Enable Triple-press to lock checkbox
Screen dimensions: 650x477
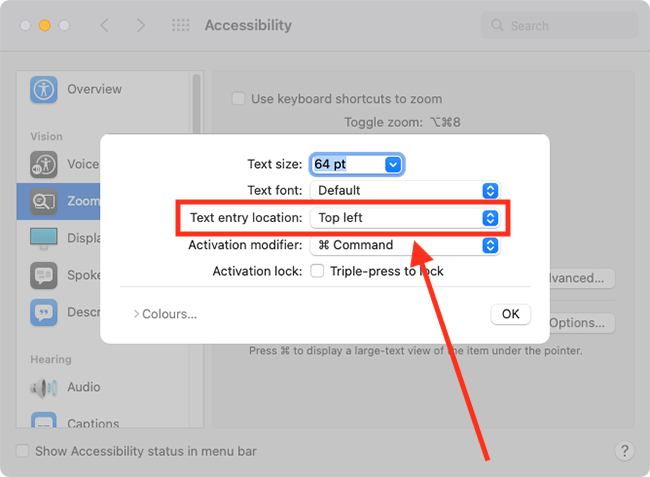coord(317,271)
